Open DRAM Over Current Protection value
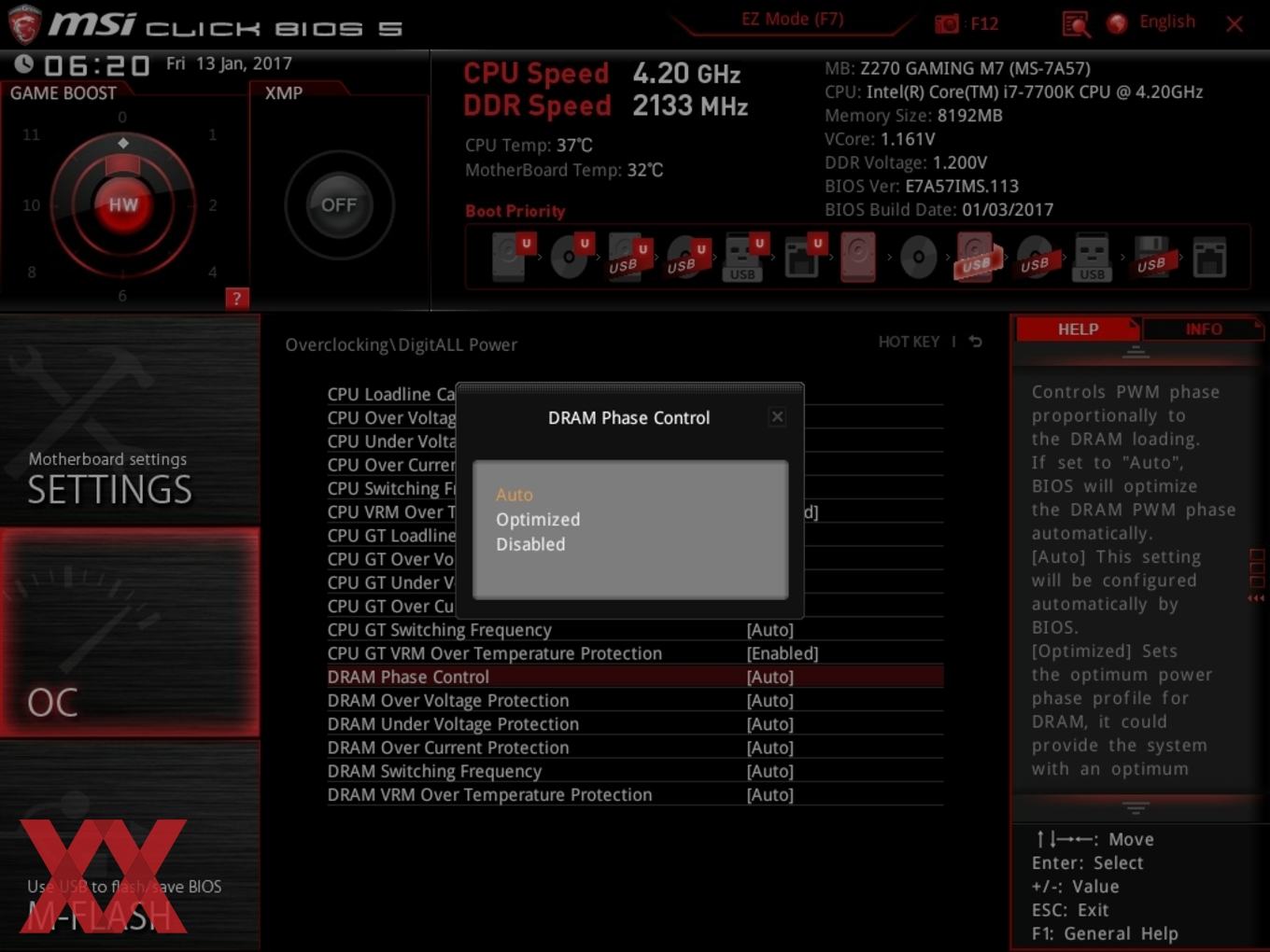The width and height of the screenshot is (1270, 952). [769, 748]
